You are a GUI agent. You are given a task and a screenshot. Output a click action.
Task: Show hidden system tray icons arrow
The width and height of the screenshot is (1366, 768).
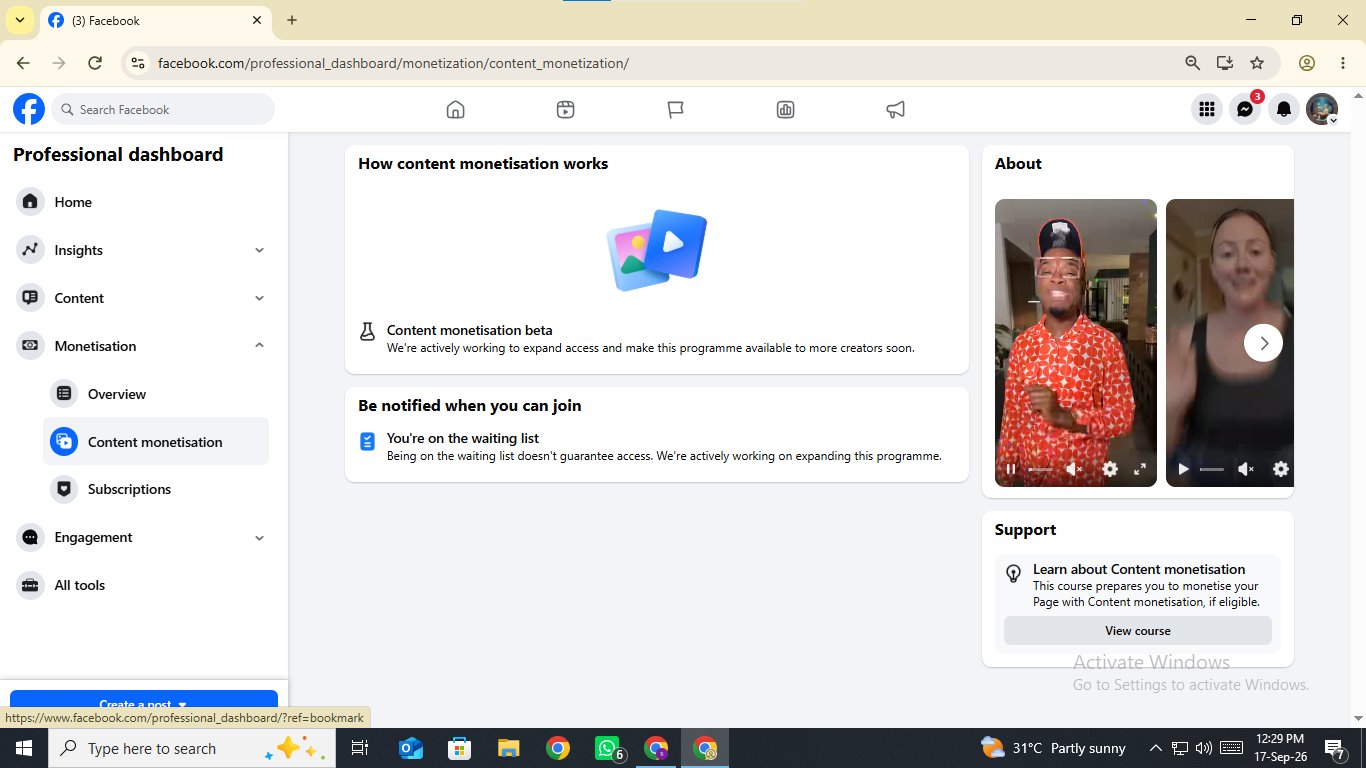pyautogui.click(x=1156, y=748)
